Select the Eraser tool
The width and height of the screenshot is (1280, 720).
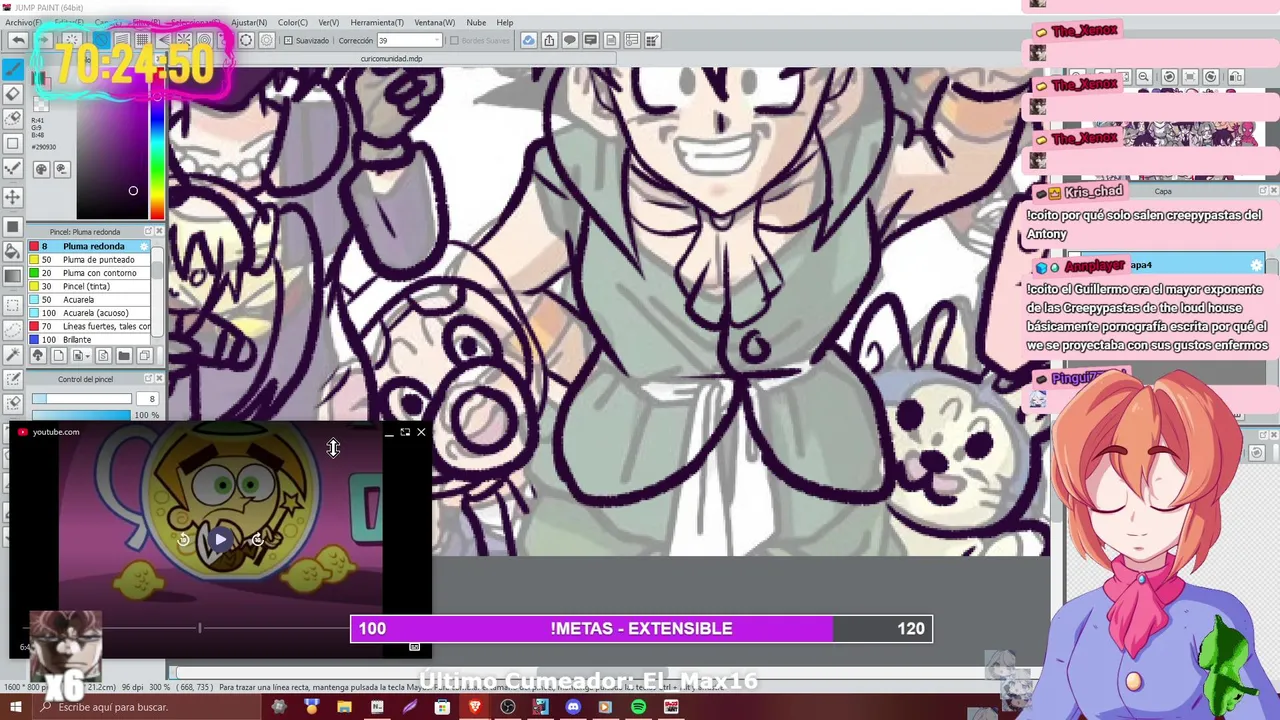pyautogui.click(x=13, y=93)
